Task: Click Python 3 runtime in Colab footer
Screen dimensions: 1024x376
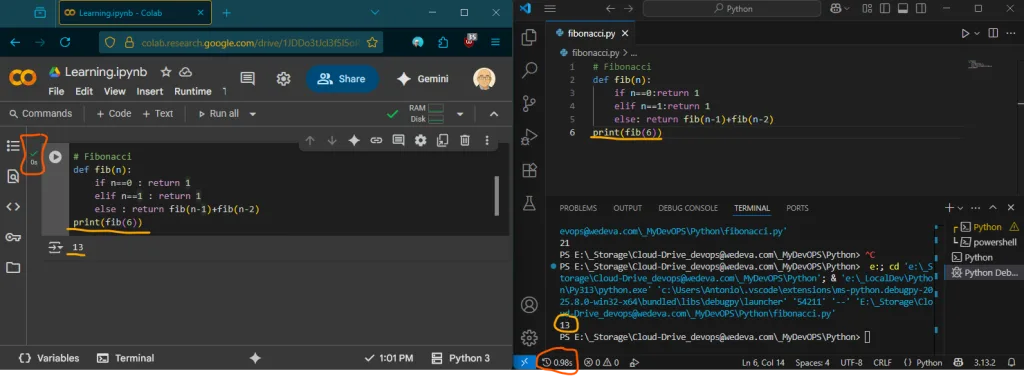Action: (x=460, y=358)
